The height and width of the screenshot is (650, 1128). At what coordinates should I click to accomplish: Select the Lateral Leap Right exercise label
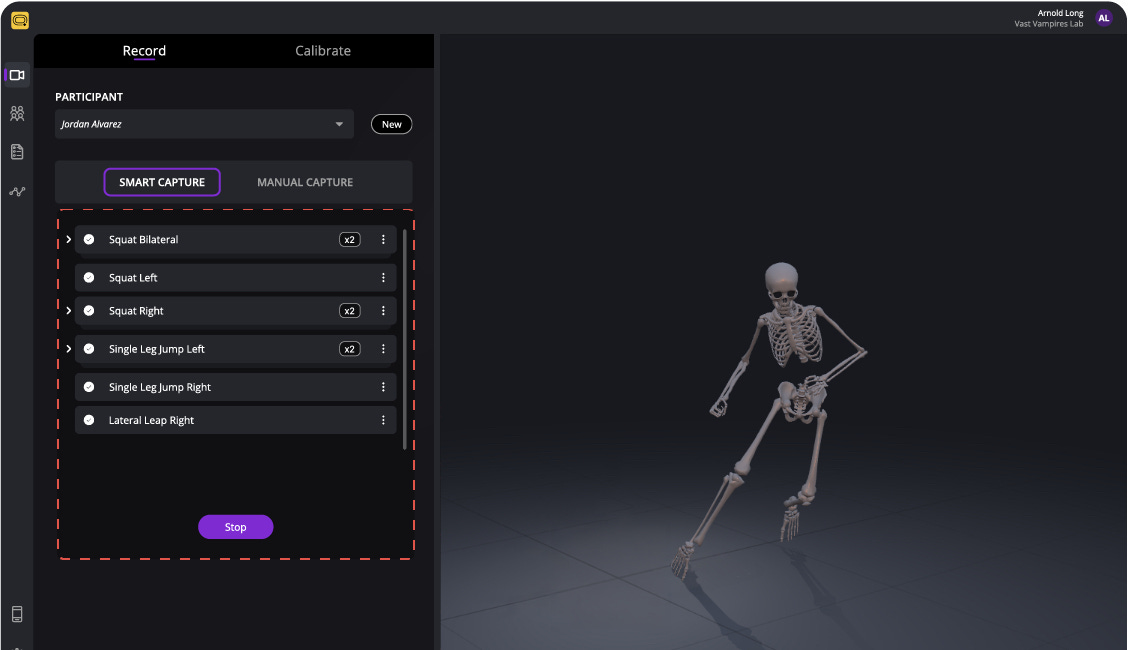click(x=151, y=420)
